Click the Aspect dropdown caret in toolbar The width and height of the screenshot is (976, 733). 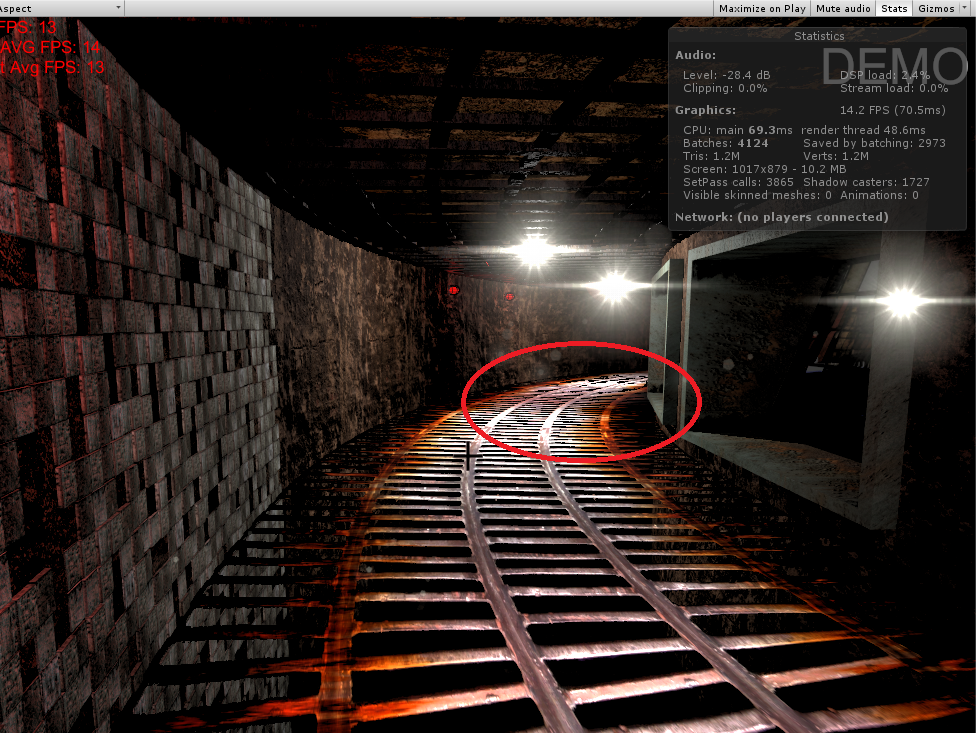[x=117, y=8]
